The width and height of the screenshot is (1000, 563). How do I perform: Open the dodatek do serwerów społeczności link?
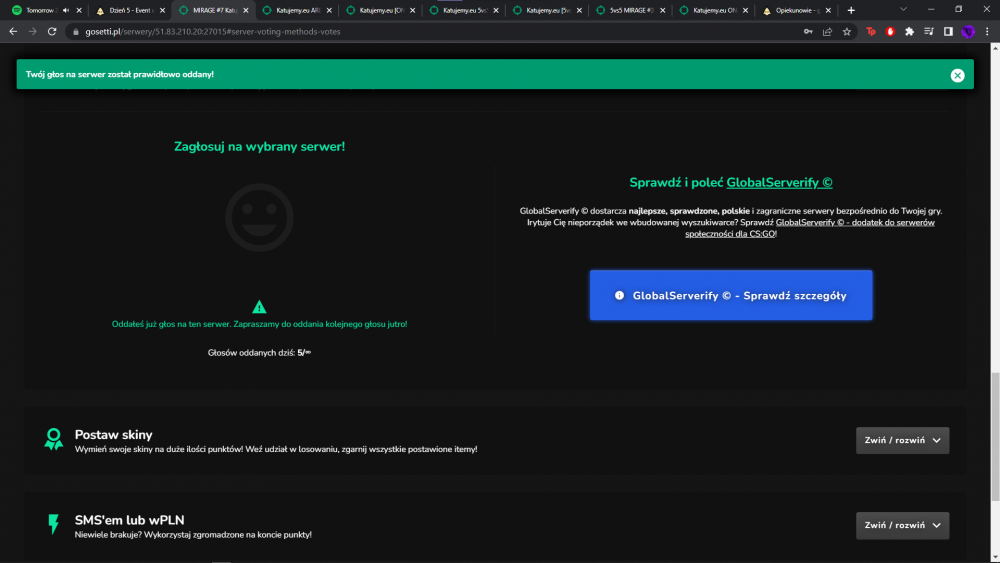pyautogui.click(x=810, y=228)
